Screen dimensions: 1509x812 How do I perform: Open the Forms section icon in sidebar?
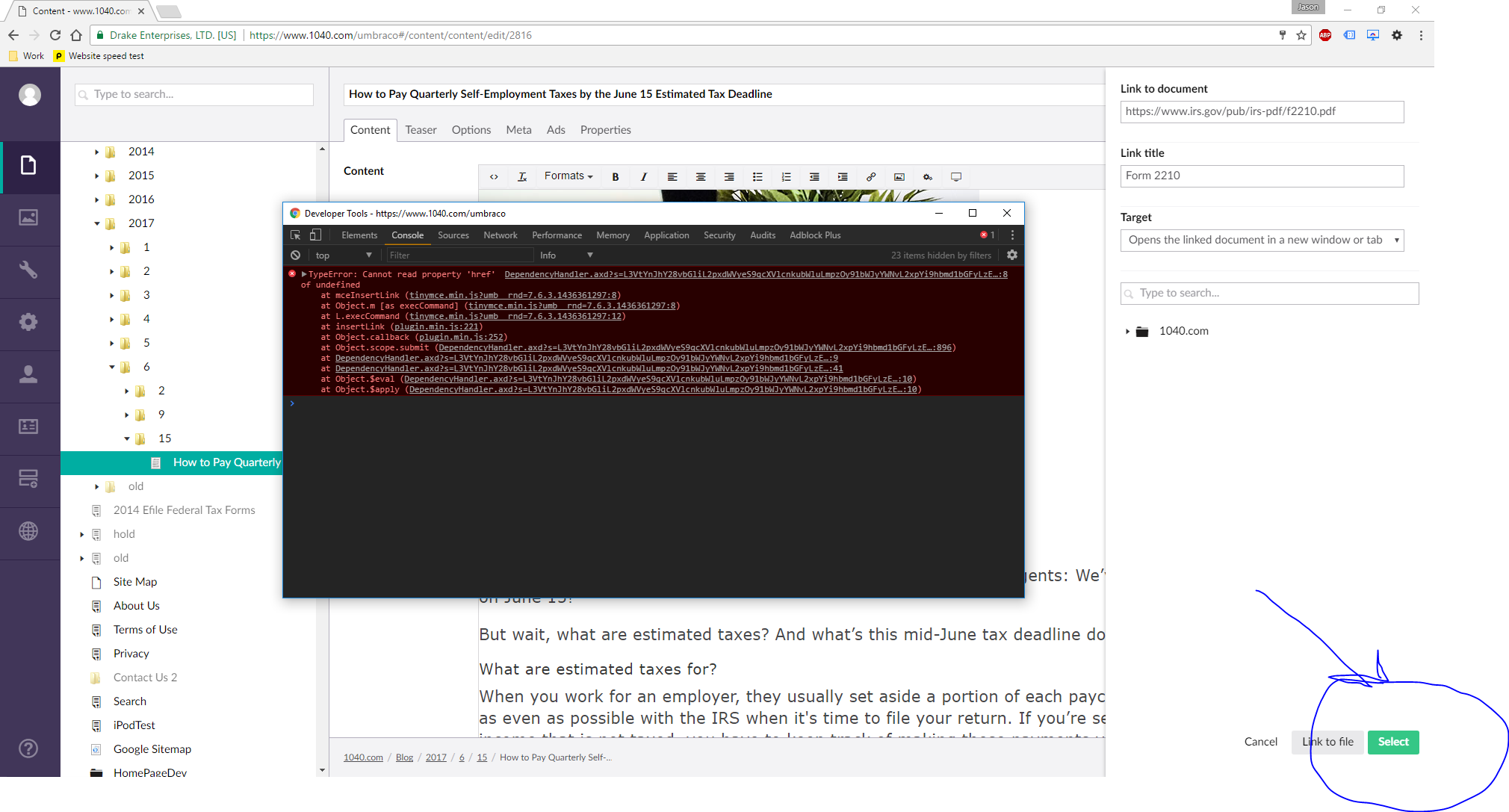coord(28,479)
